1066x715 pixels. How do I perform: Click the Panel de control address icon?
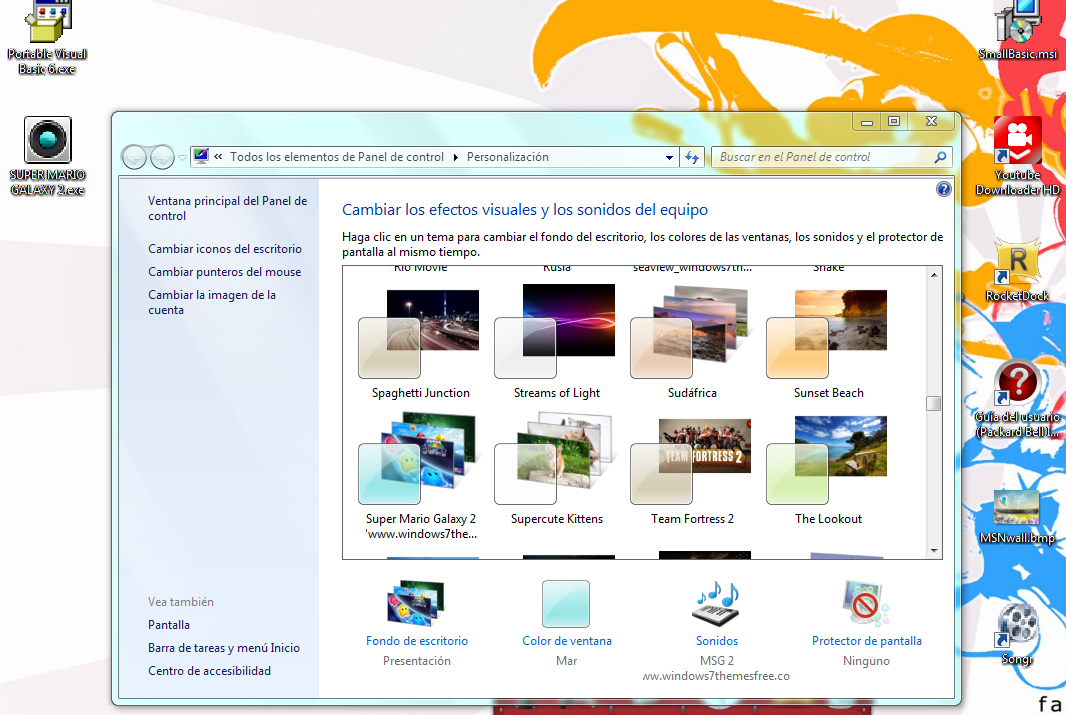[201, 156]
